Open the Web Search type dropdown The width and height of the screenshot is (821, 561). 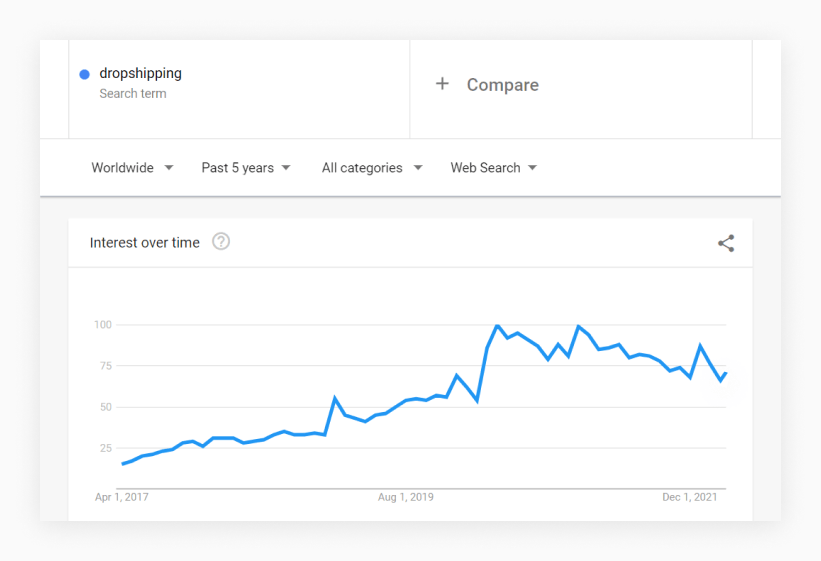point(493,168)
